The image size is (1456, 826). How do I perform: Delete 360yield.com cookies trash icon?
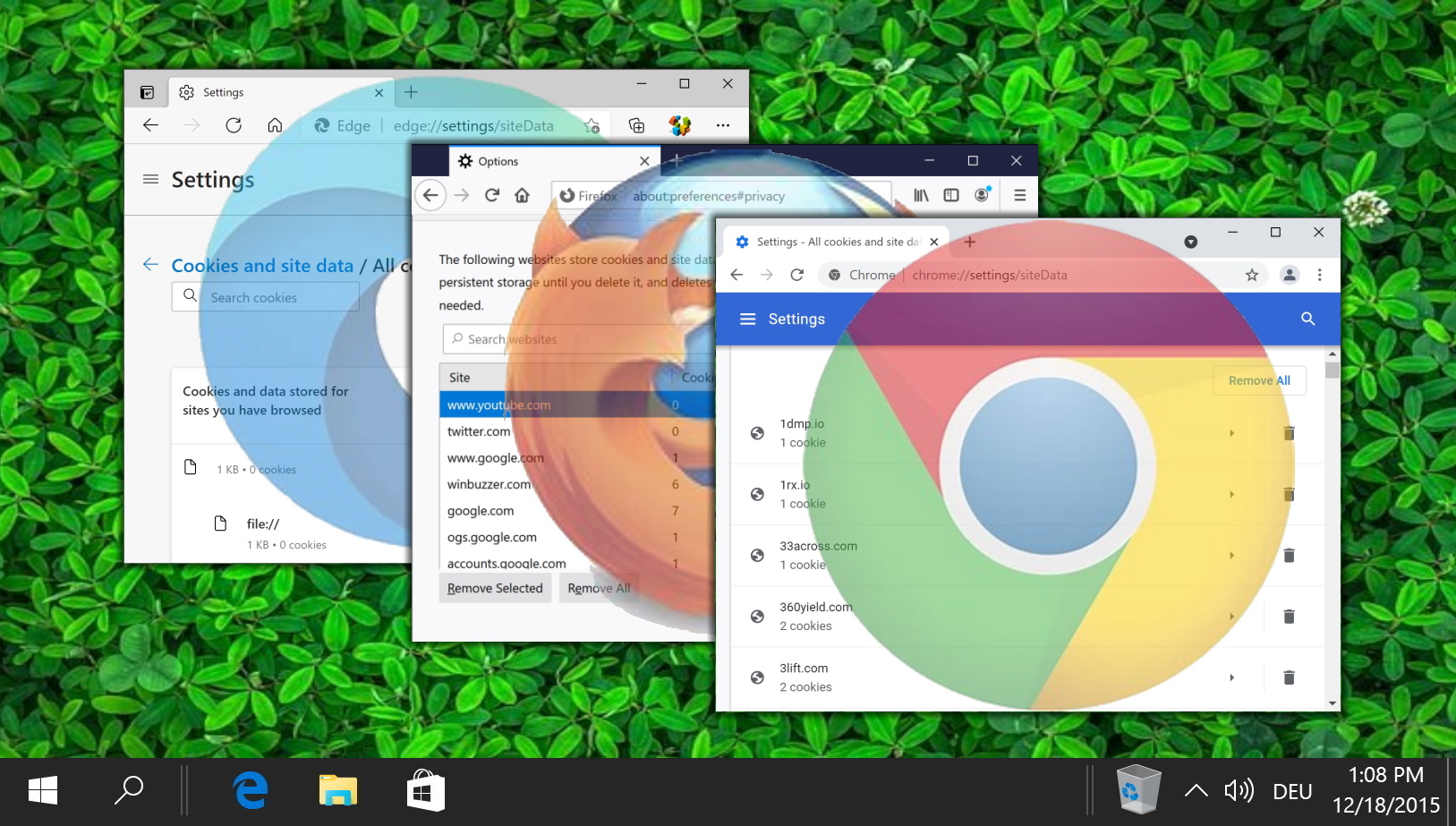tap(1290, 617)
